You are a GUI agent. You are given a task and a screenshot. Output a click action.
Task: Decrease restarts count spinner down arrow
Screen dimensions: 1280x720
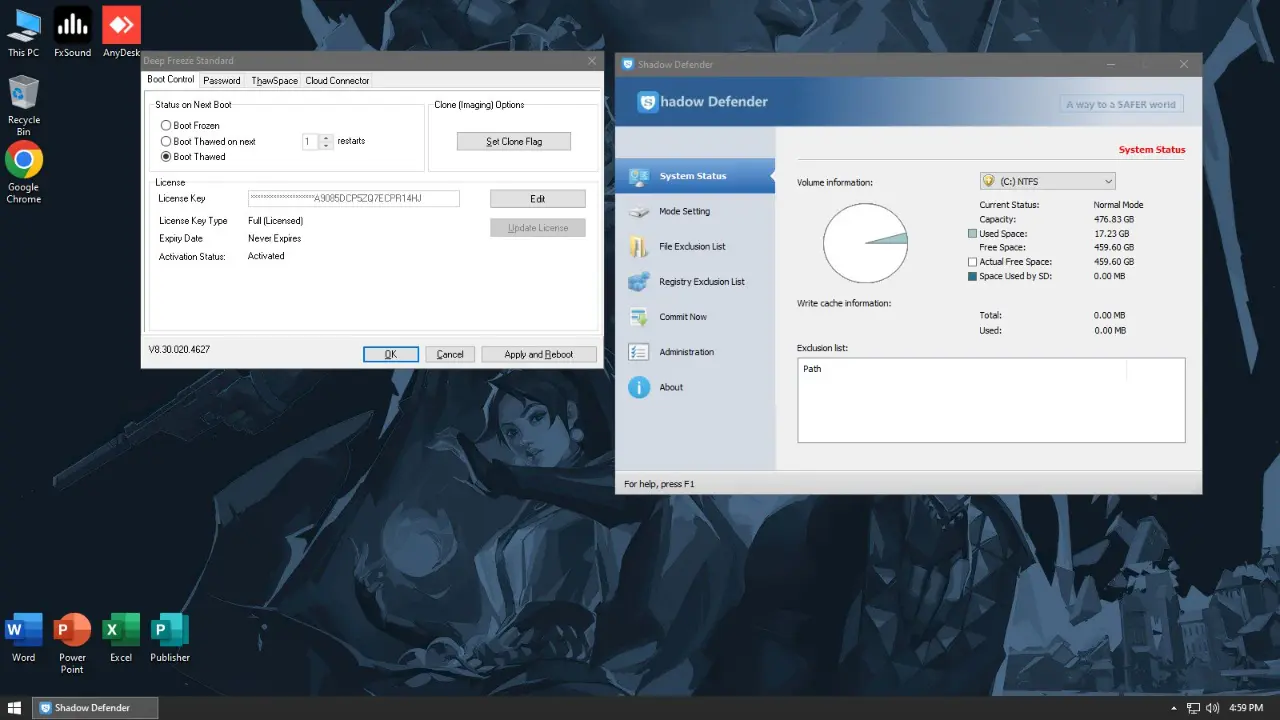326,146
